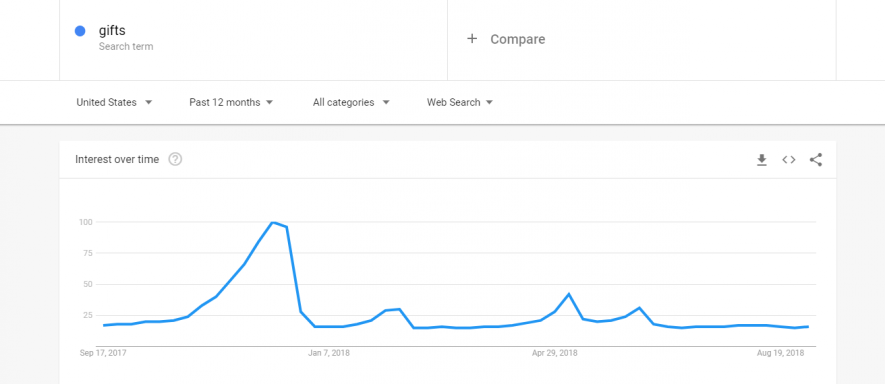Download the Interest over time data

[761, 160]
